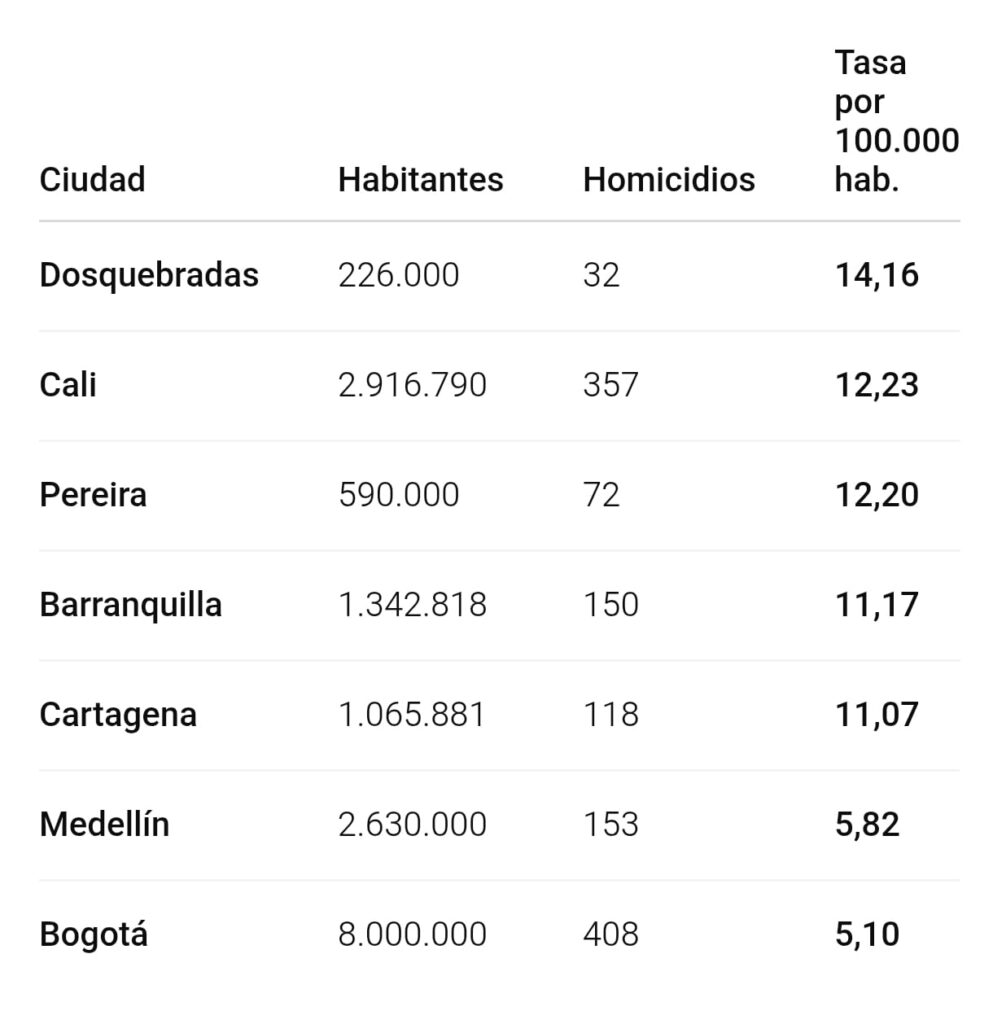Select Cali's homicide count 357

[610, 385]
